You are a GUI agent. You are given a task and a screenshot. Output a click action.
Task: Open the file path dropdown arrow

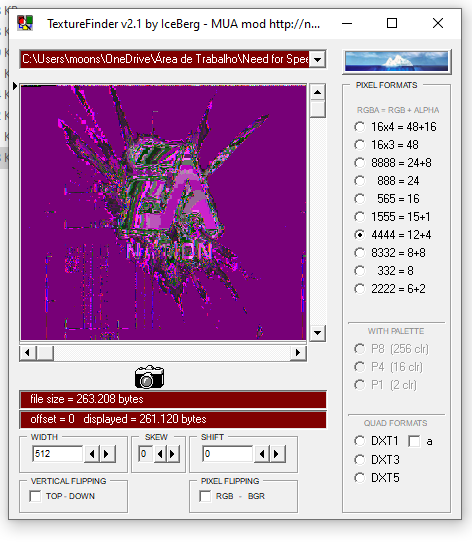coord(317,59)
